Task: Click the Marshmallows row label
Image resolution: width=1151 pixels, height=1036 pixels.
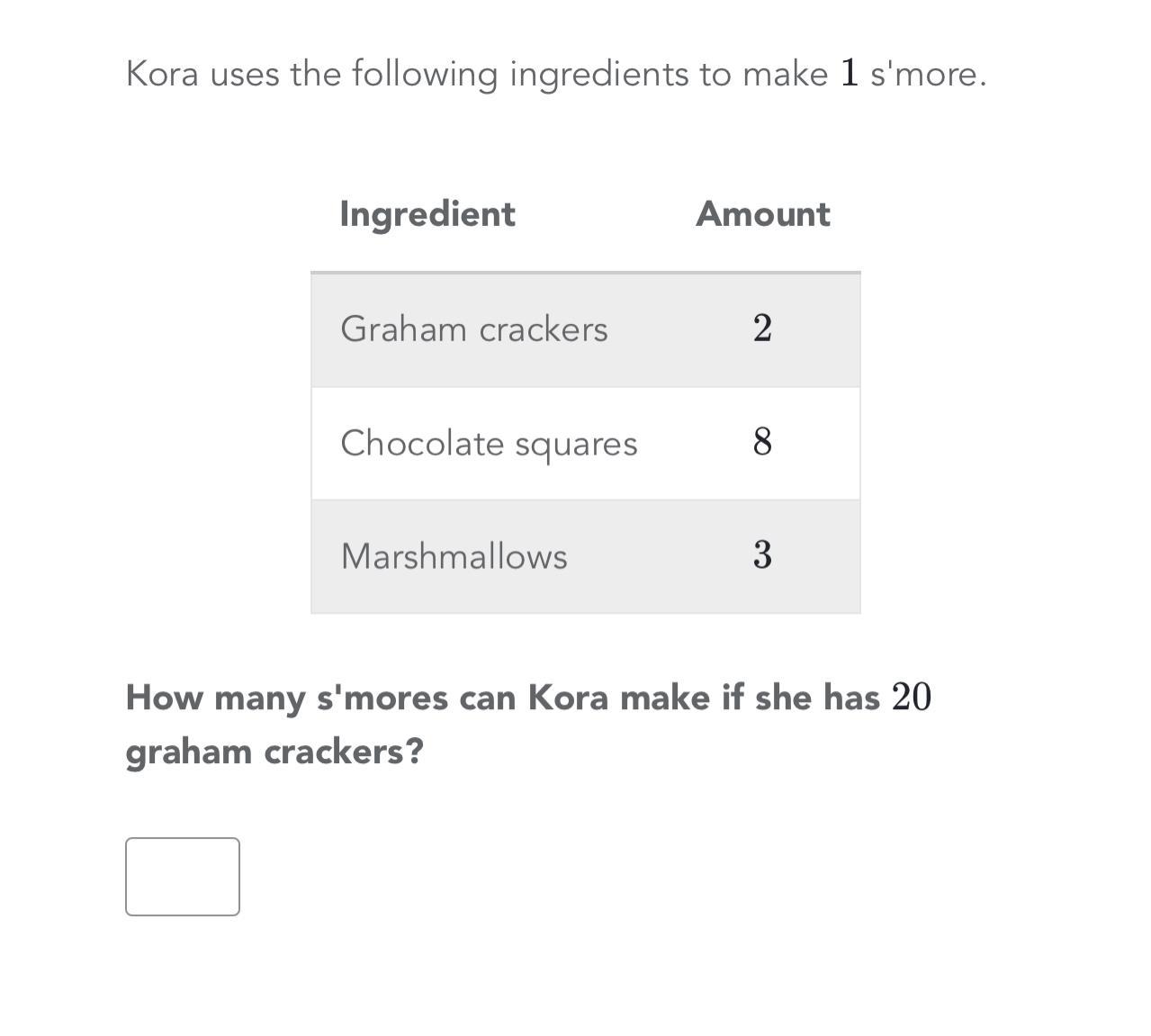Action: pos(454,556)
